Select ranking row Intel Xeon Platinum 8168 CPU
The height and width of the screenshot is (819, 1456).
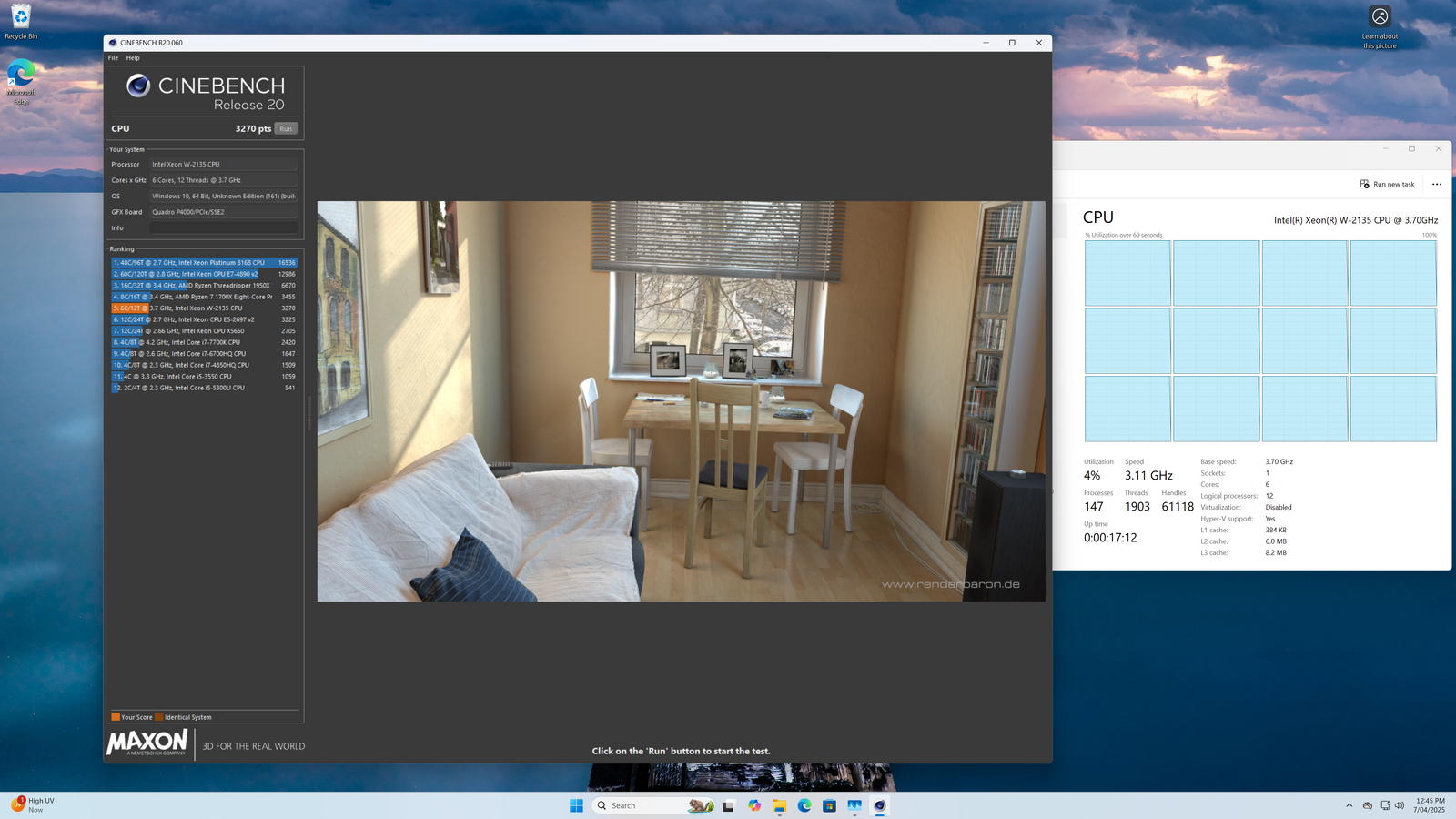[205, 263]
